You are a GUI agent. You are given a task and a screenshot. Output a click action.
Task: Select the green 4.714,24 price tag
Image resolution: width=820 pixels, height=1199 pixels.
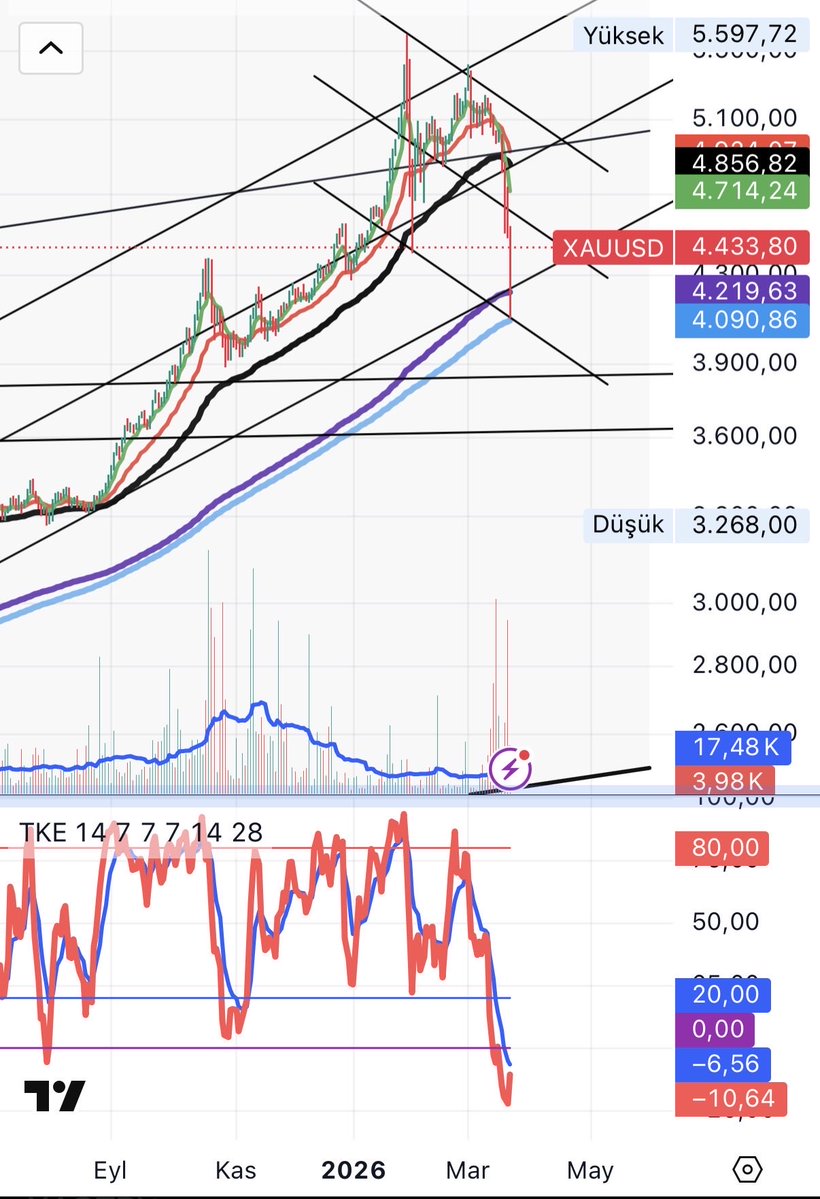click(742, 191)
